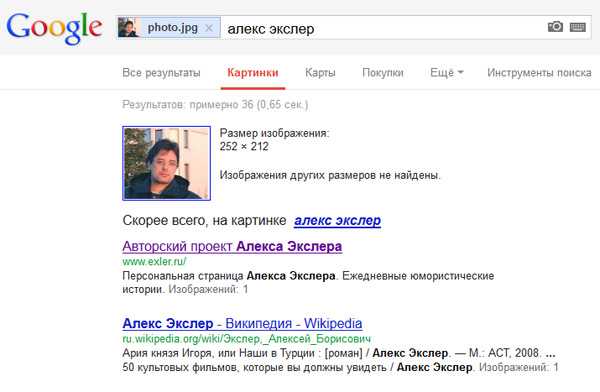Switch to Все результаты tab

pos(161,73)
